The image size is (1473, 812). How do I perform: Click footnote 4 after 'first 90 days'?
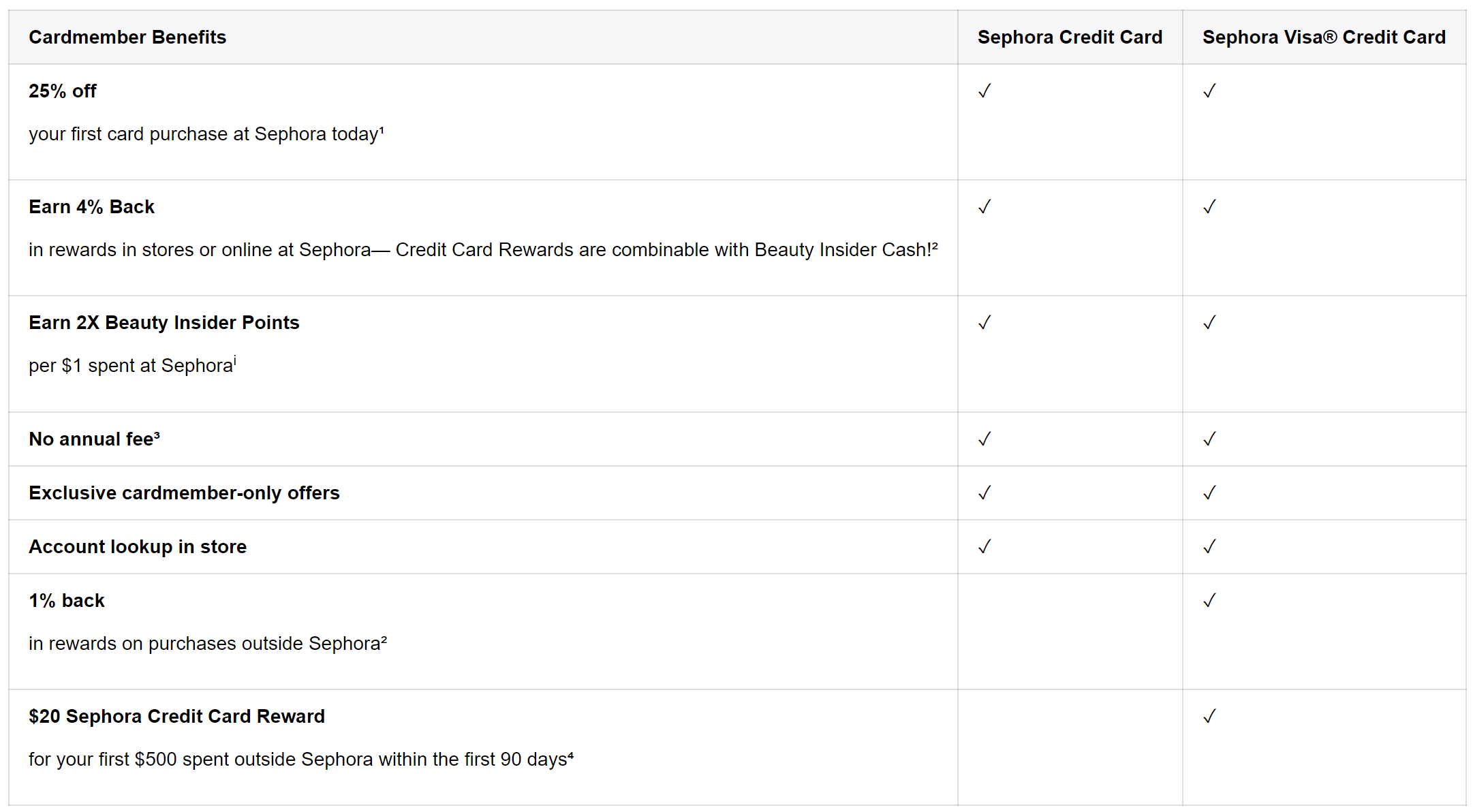click(570, 755)
